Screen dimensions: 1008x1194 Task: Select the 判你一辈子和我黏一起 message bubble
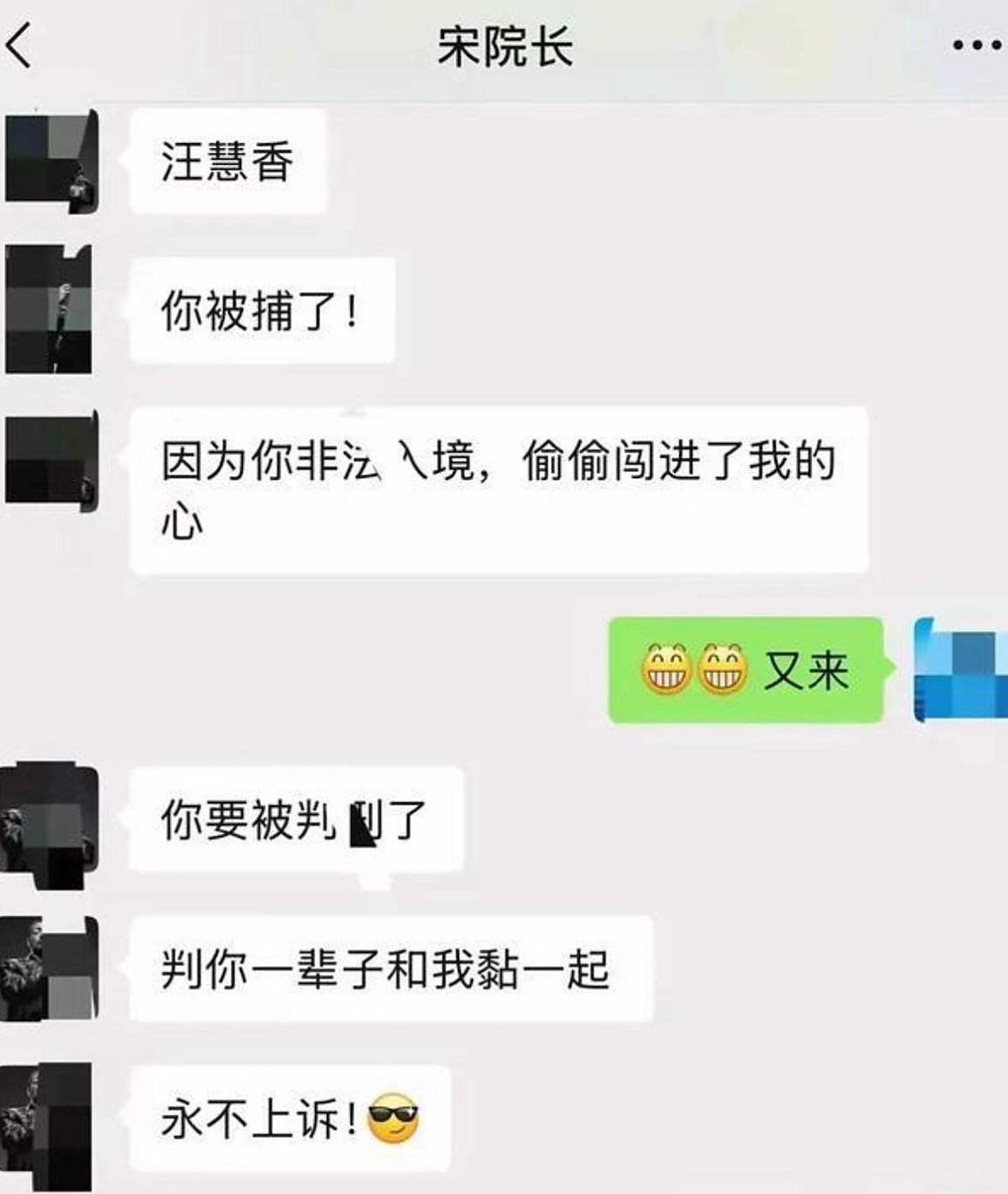[x=391, y=969]
